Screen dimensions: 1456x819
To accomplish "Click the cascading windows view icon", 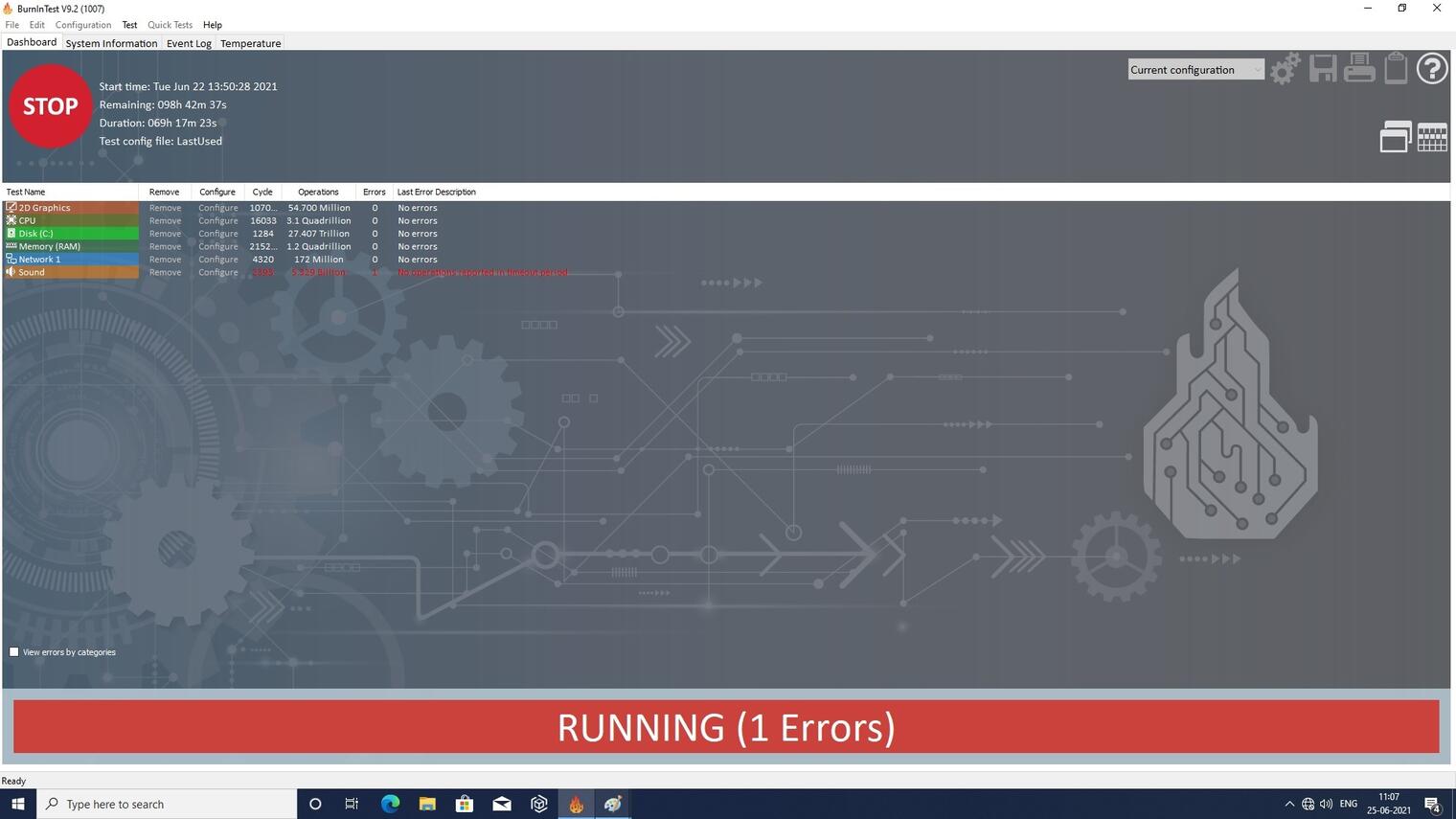I will [x=1396, y=137].
